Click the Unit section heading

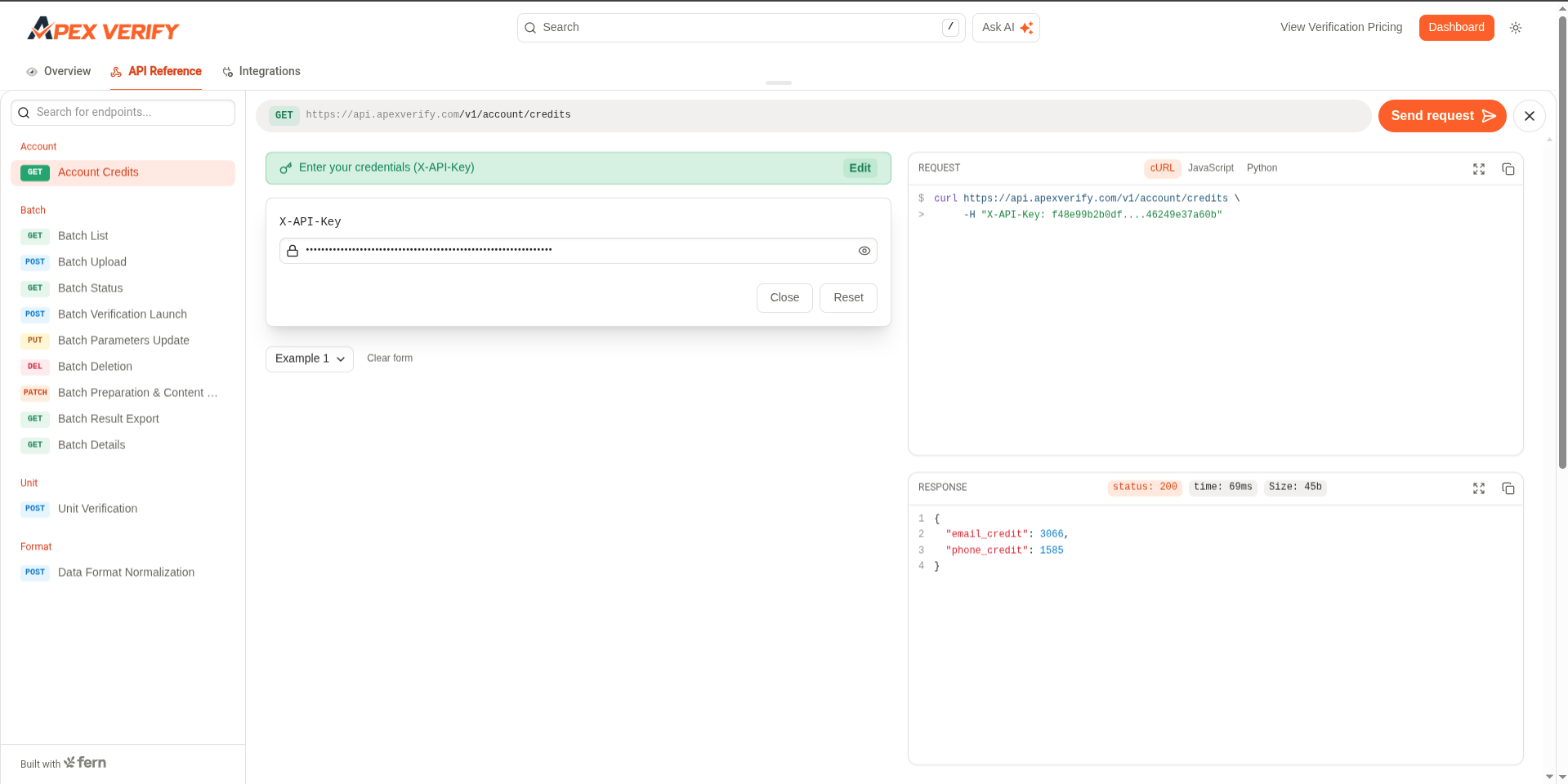tap(29, 483)
